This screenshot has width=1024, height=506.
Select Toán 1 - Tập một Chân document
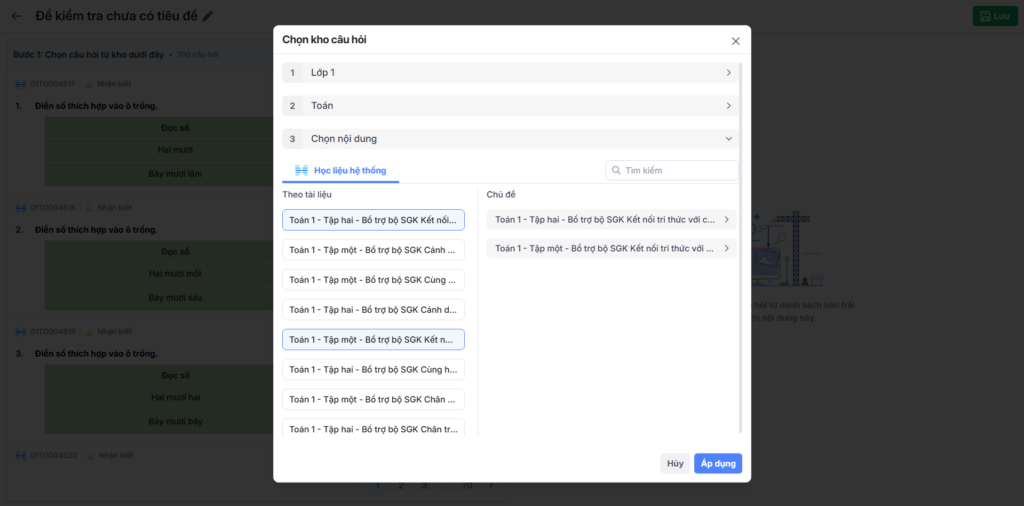[x=373, y=400]
